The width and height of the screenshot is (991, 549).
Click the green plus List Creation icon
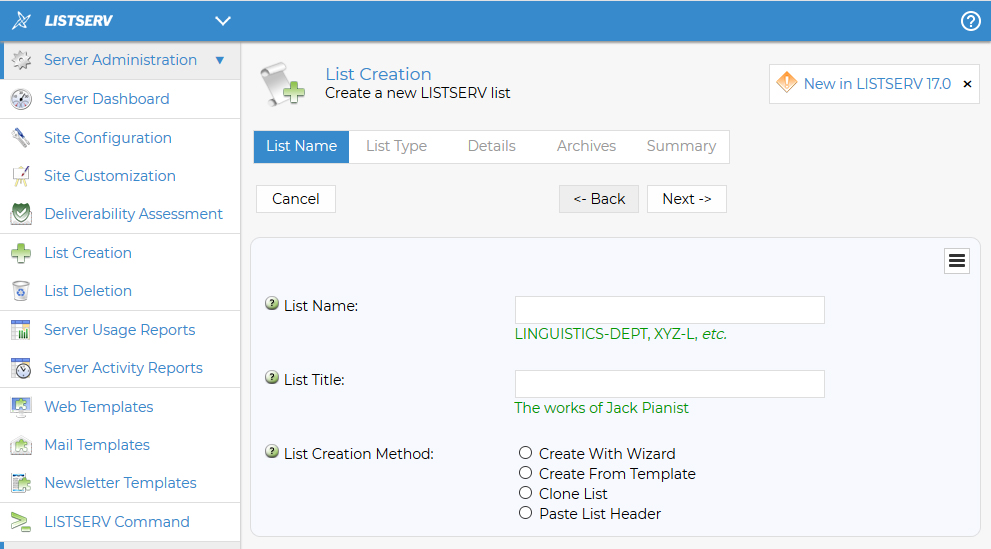[21, 253]
